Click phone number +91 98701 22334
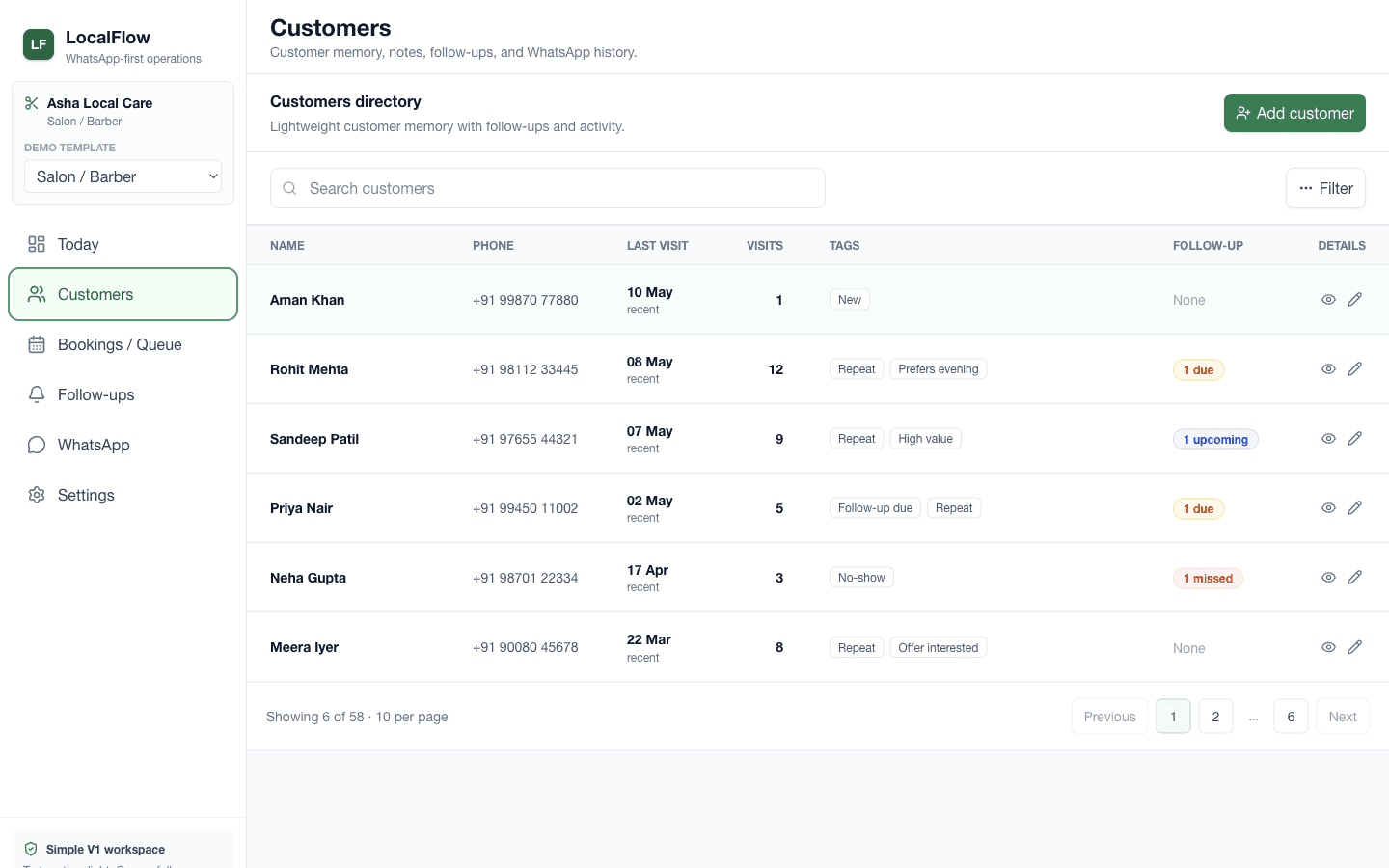Screen dimensions: 1389x868 [x=526, y=578]
